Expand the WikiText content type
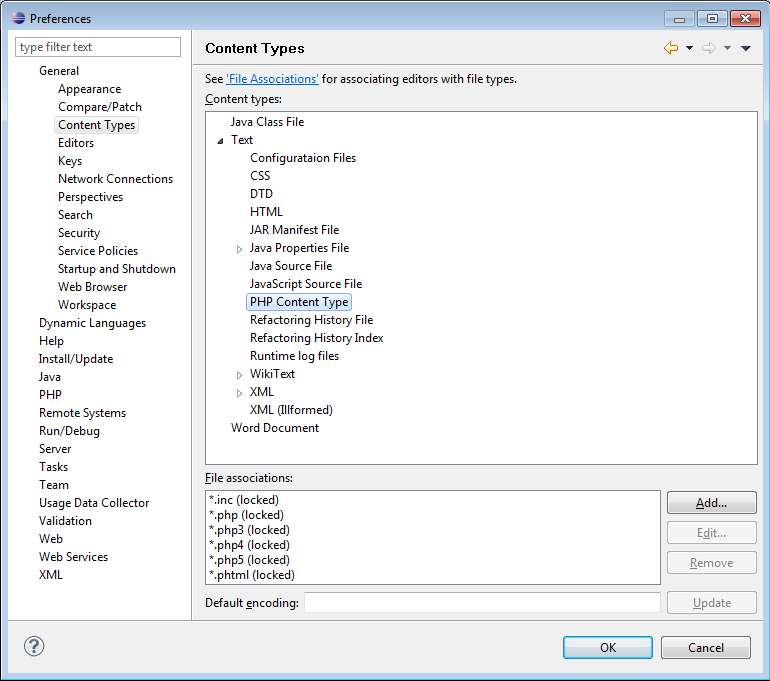 tap(239, 375)
